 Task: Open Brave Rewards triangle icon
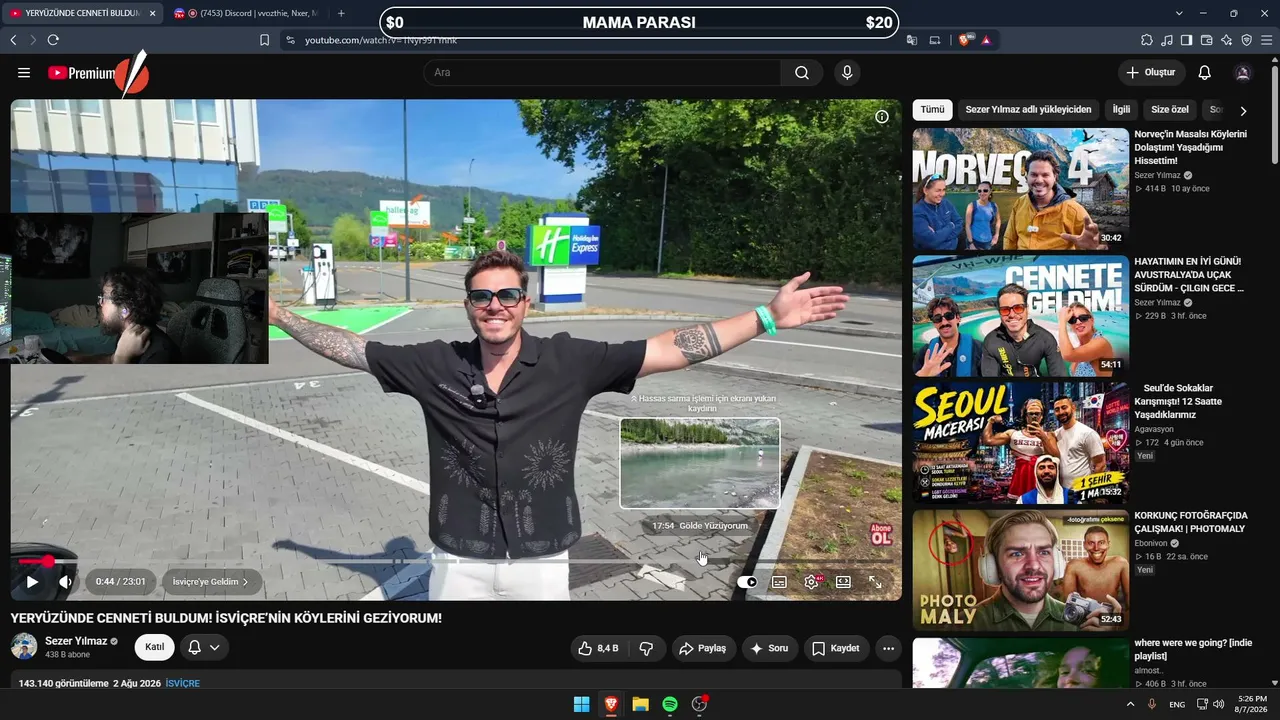click(986, 40)
